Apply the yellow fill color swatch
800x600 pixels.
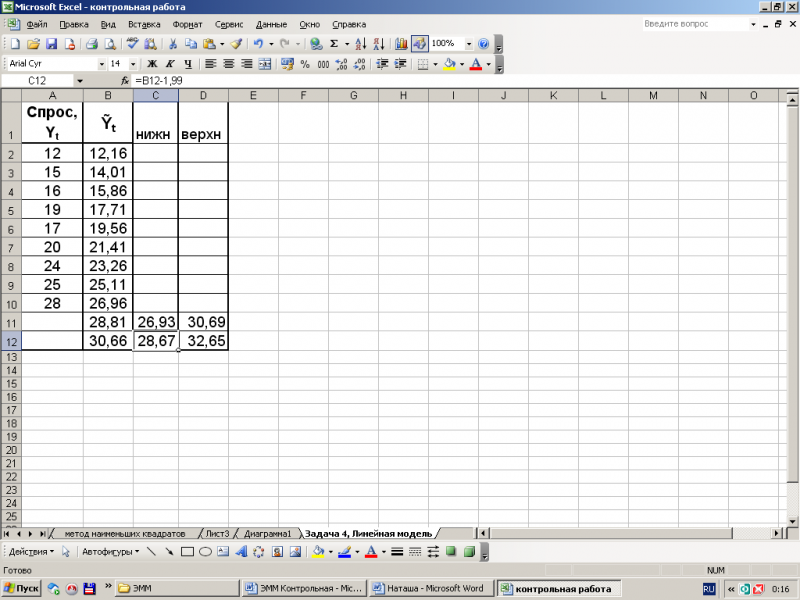click(449, 64)
